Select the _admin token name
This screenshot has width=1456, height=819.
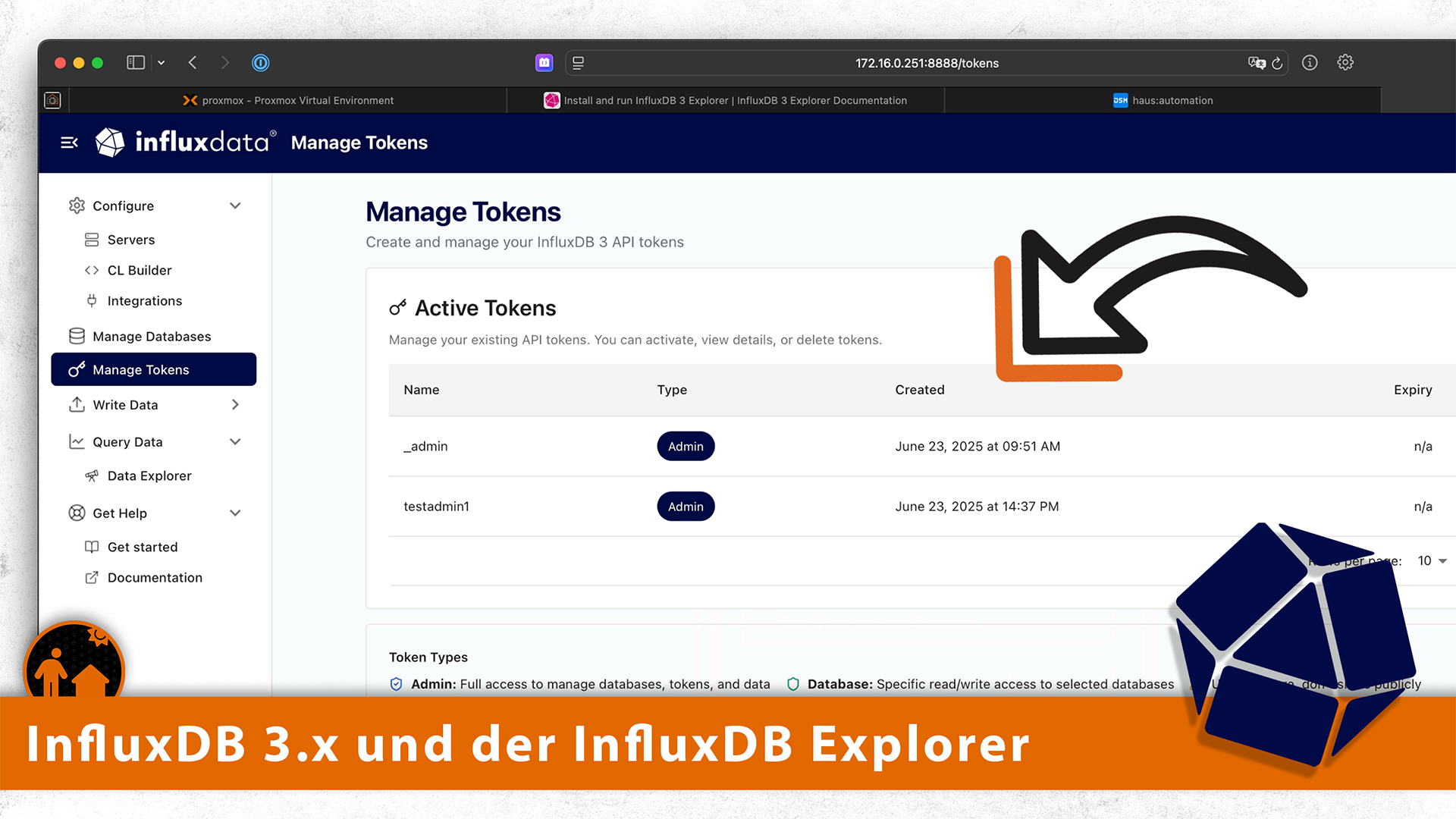[425, 447]
